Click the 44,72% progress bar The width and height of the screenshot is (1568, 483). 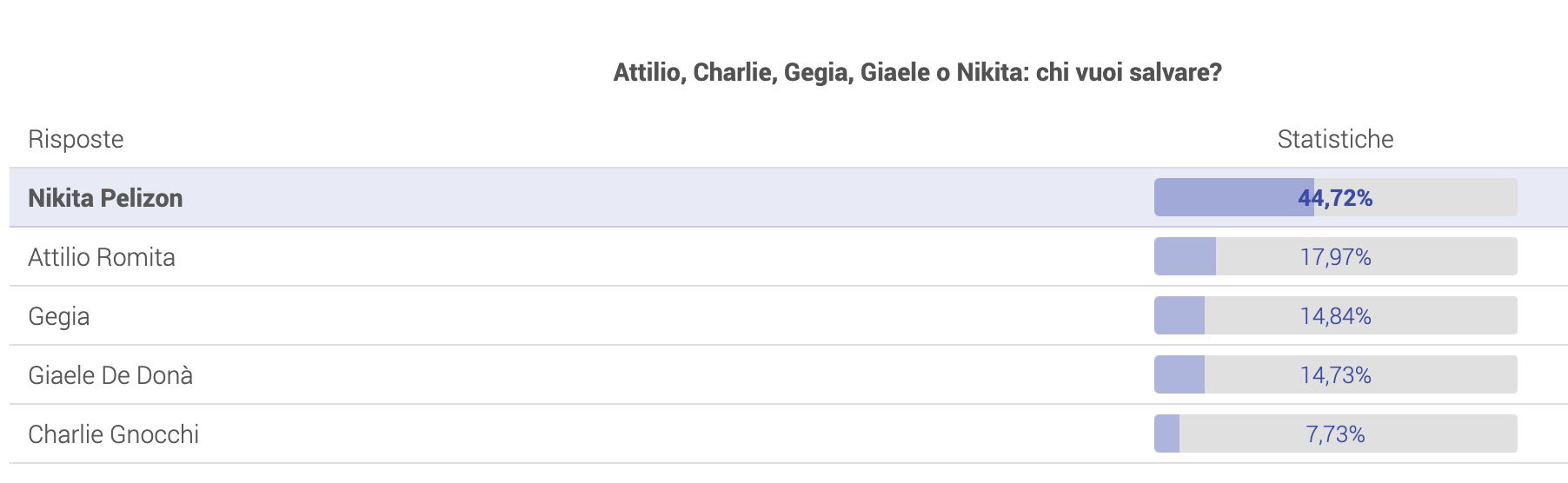[x=1335, y=197]
